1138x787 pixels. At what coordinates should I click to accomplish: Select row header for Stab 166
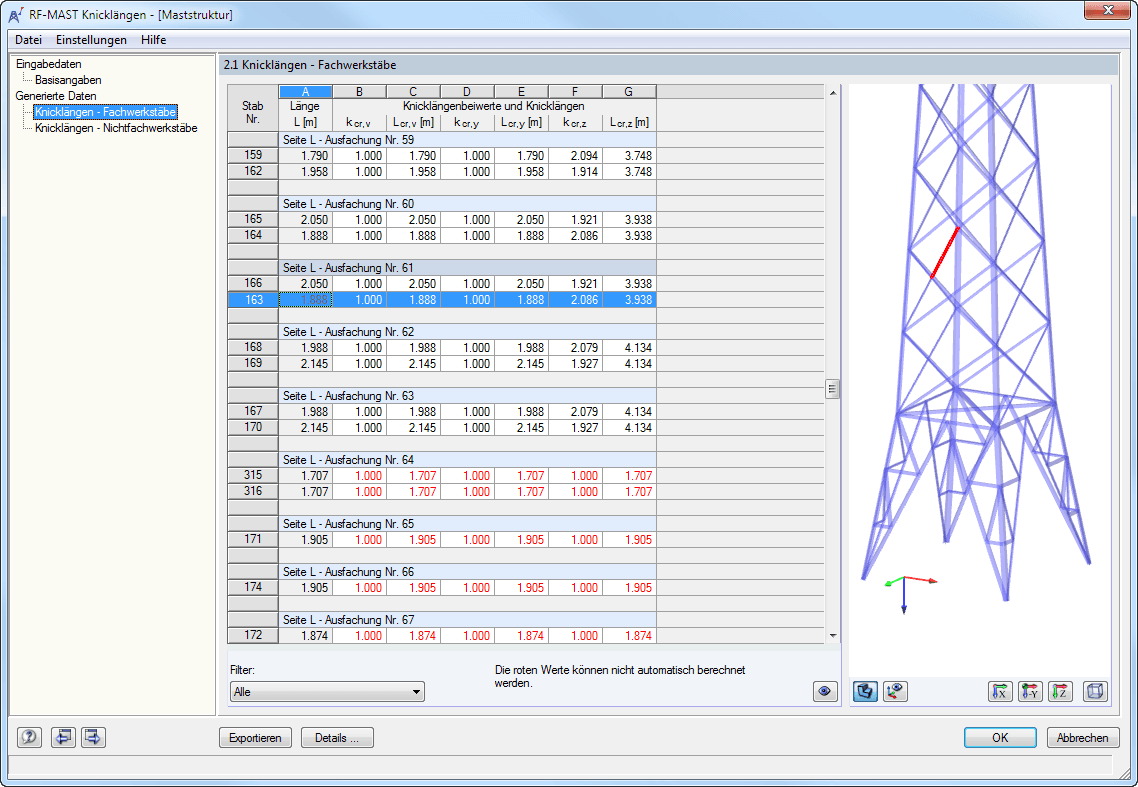coord(253,283)
